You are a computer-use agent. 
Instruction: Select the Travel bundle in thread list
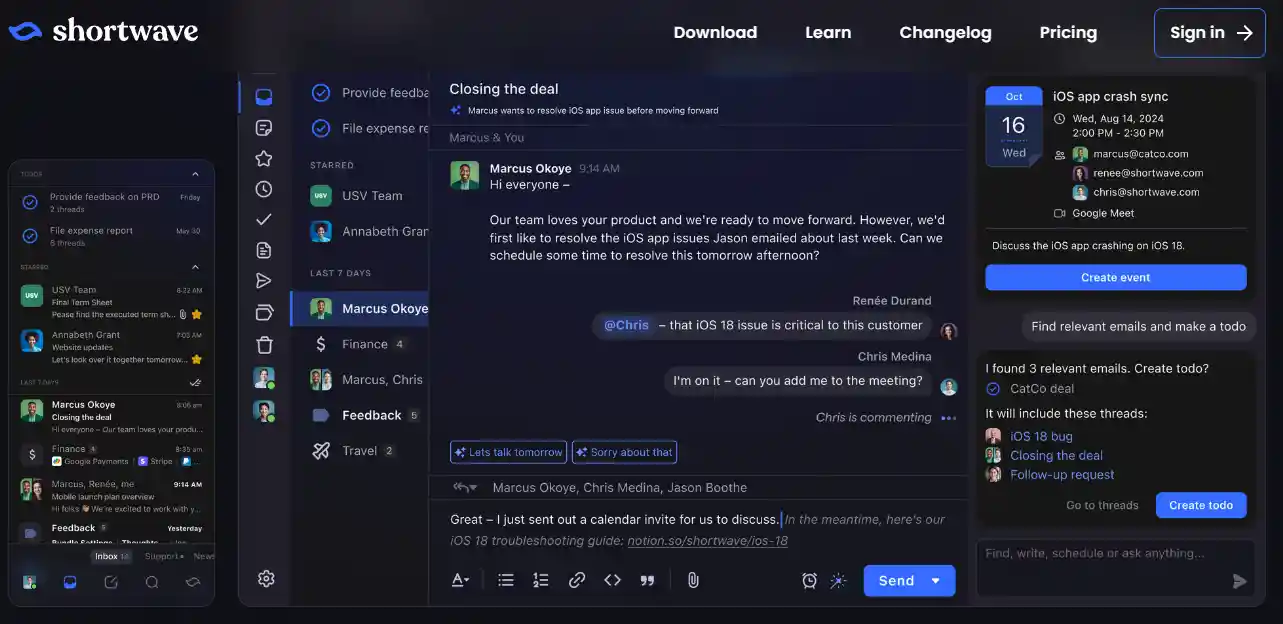(359, 451)
